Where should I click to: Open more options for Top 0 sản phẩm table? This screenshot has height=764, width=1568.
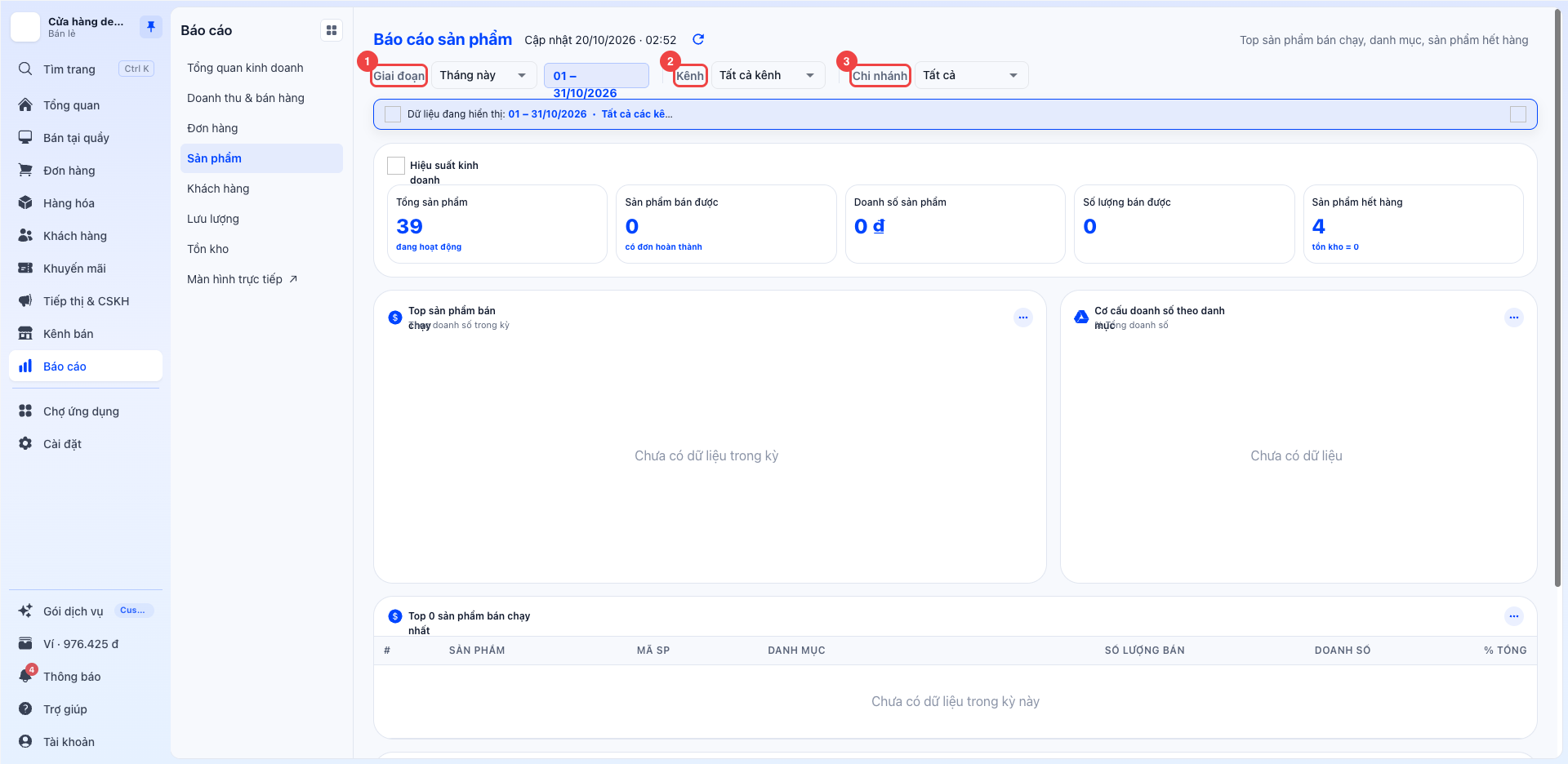point(1514,616)
